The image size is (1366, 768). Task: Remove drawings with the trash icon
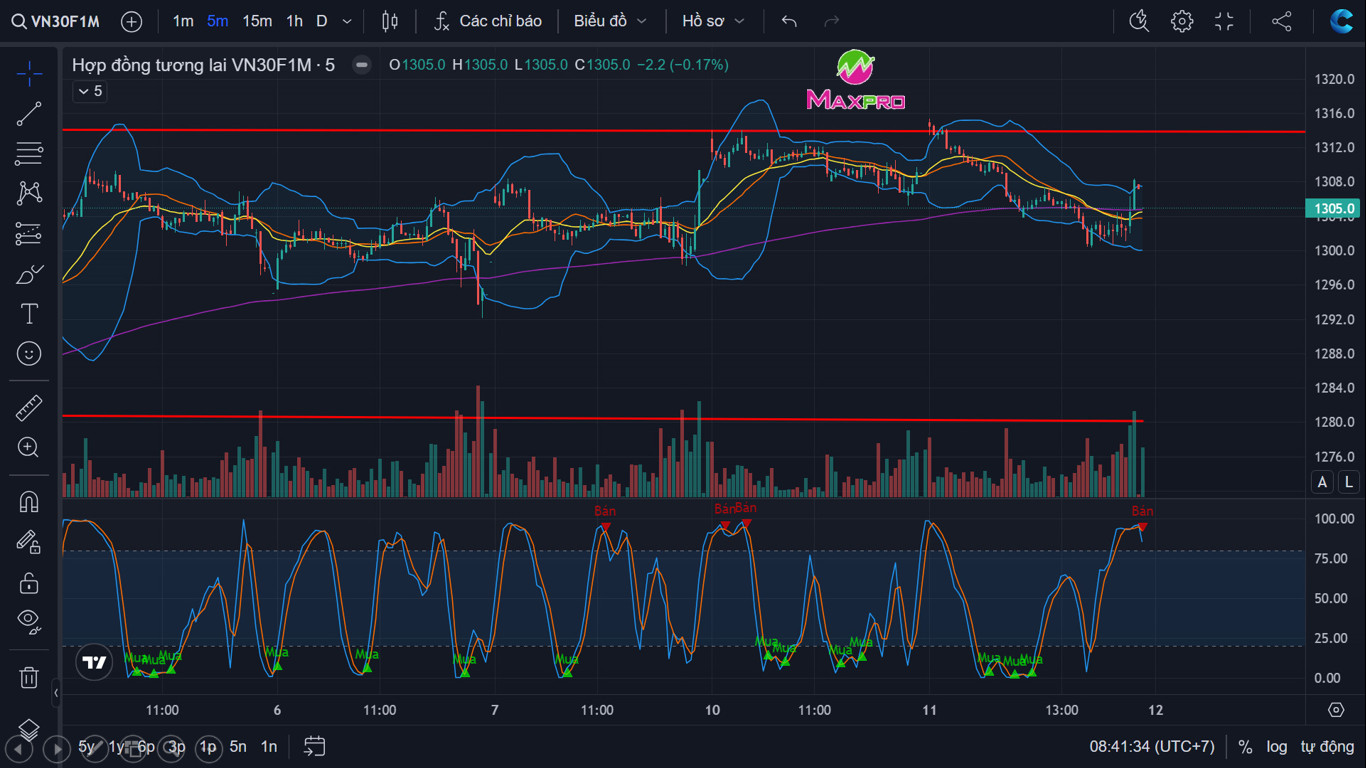pos(29,678)
